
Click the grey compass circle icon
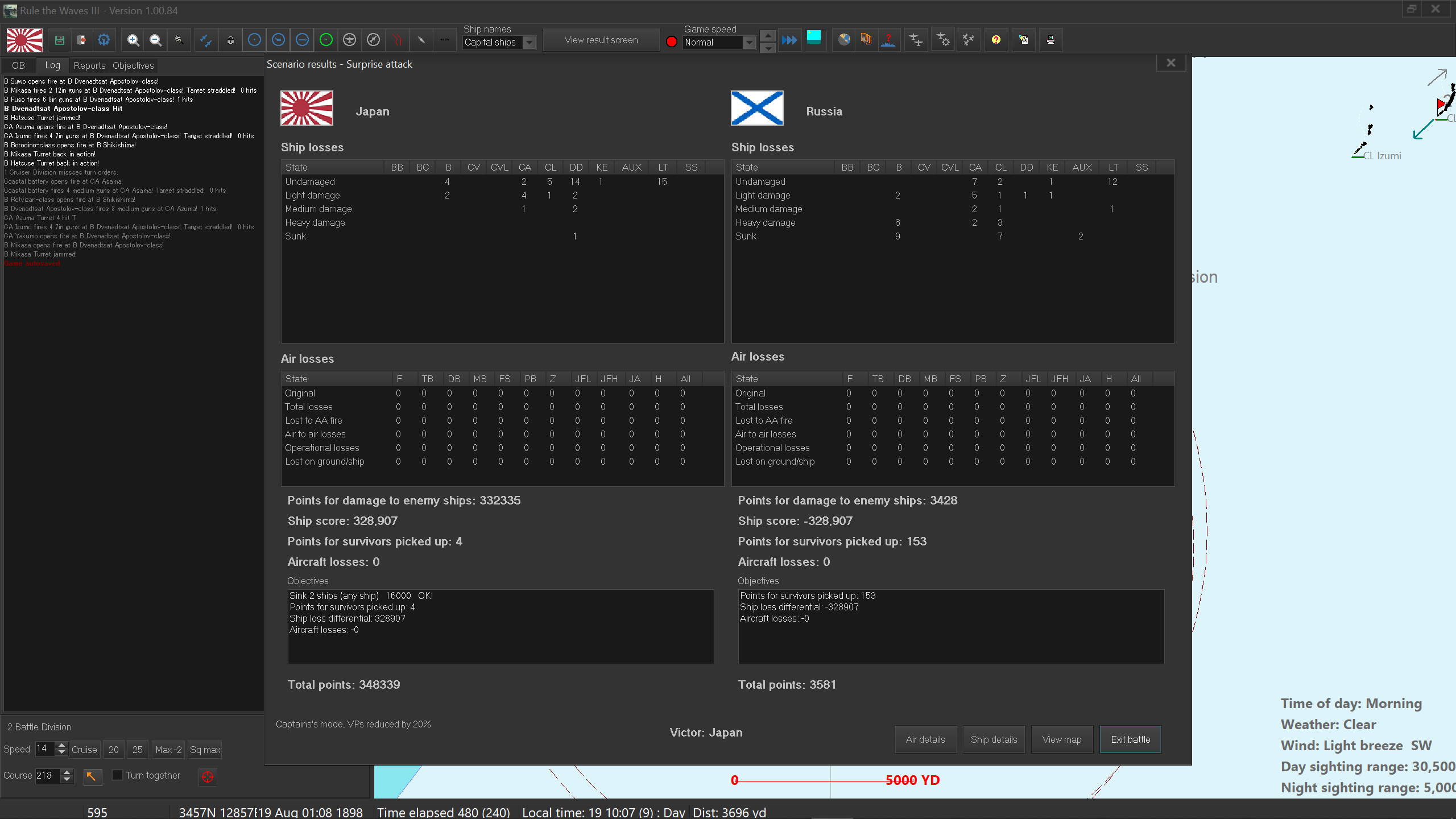pyautogui.click(x=373, y=40)
